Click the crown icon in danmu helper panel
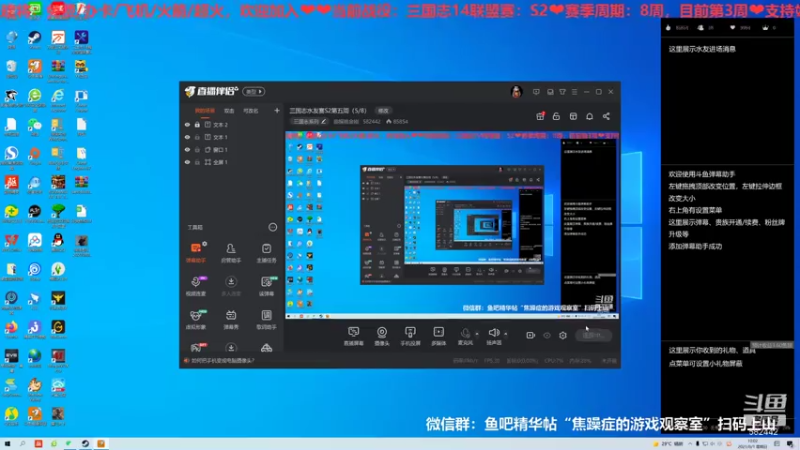800x450 pixels. click(765, 28)
